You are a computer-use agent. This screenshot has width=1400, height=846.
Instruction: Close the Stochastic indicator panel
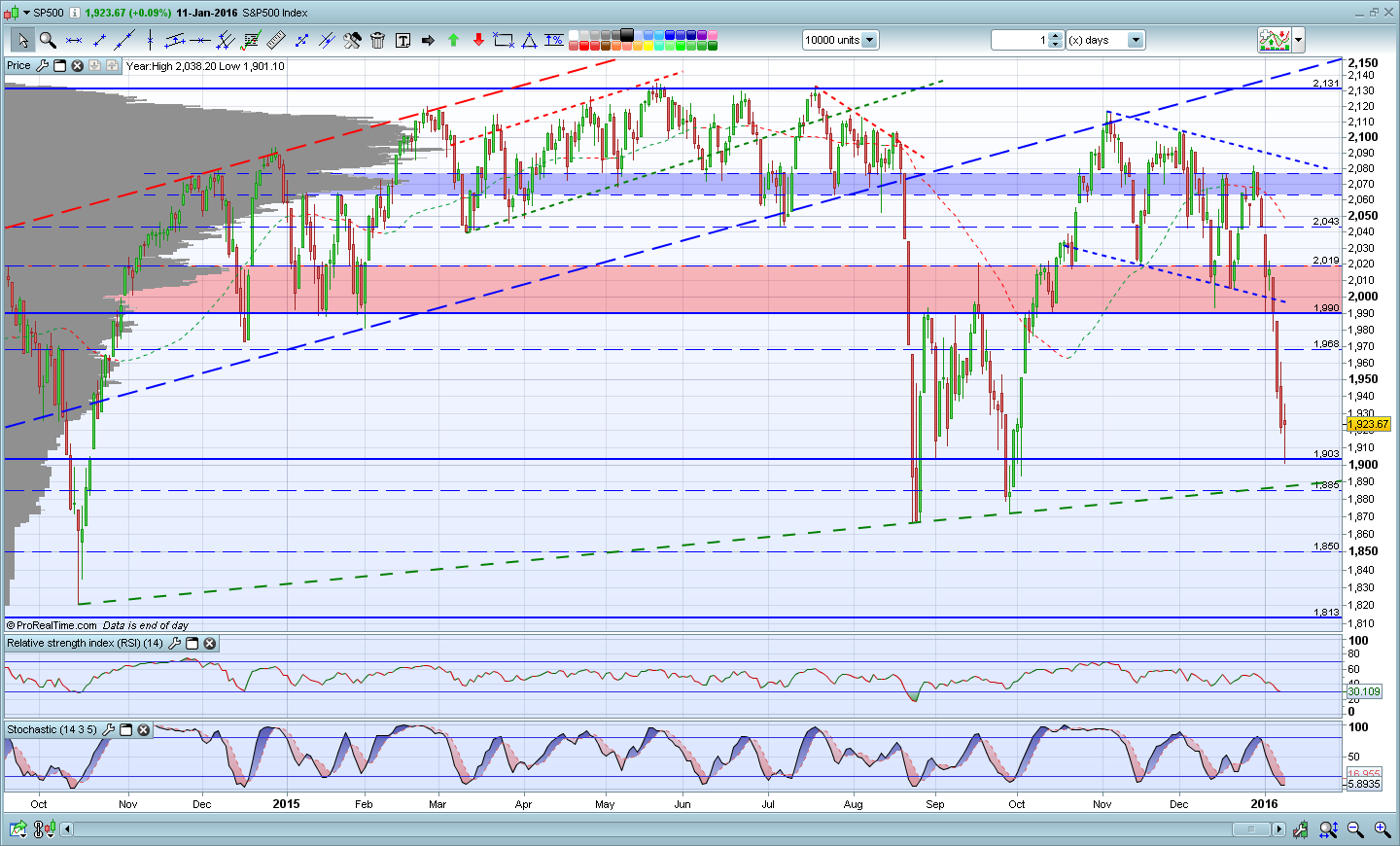[x=144, y=729]
